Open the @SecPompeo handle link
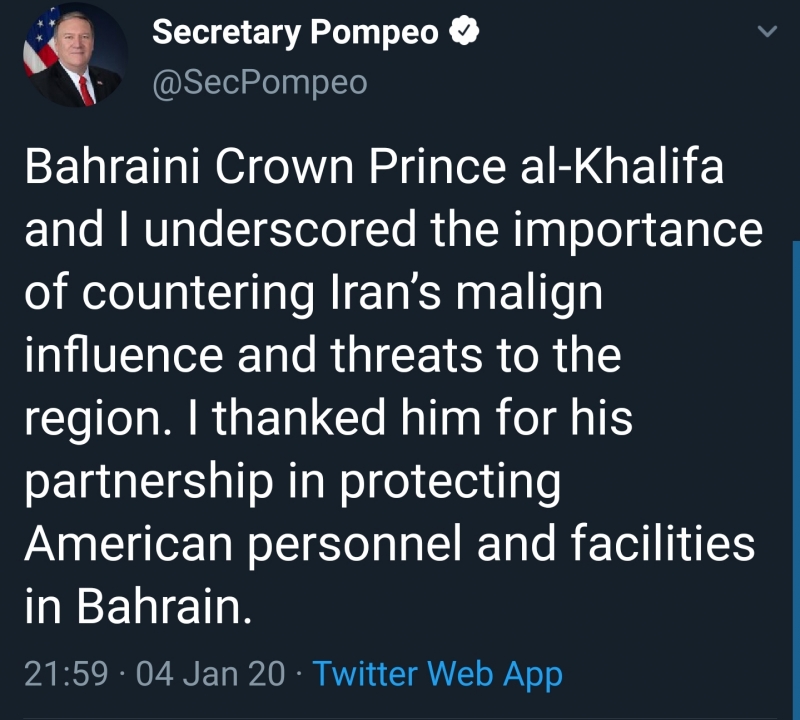This screenshot has width=800, height=720. click(259, 83)
